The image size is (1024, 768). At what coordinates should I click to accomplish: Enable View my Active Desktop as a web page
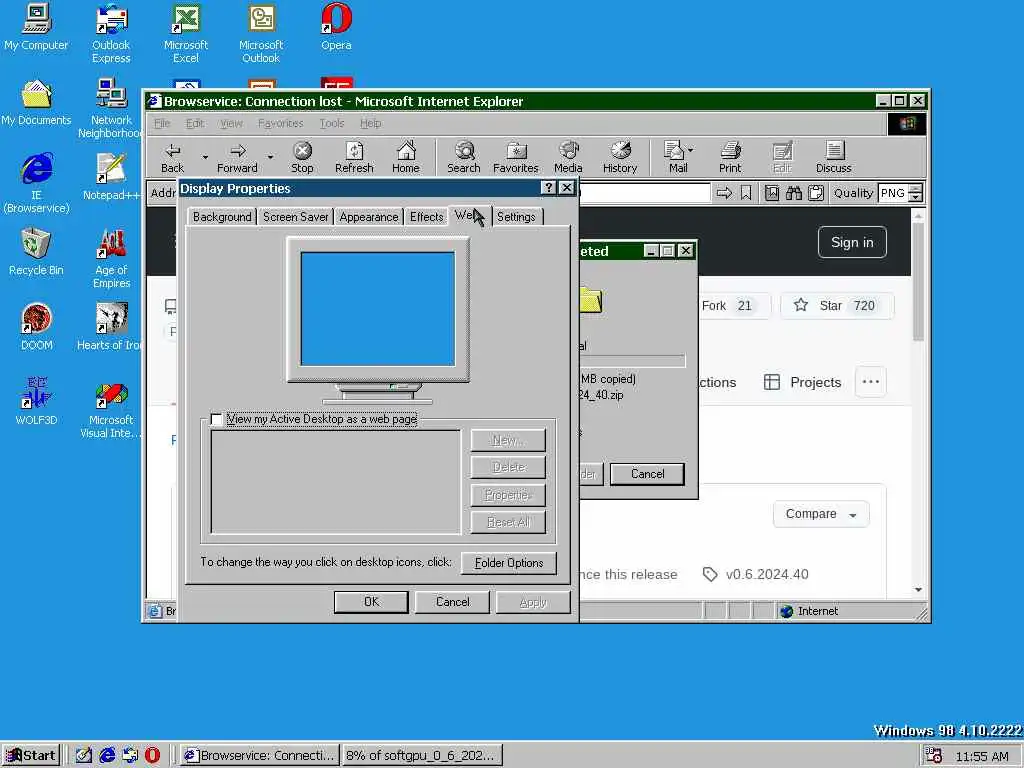click(x=216, y=419)
